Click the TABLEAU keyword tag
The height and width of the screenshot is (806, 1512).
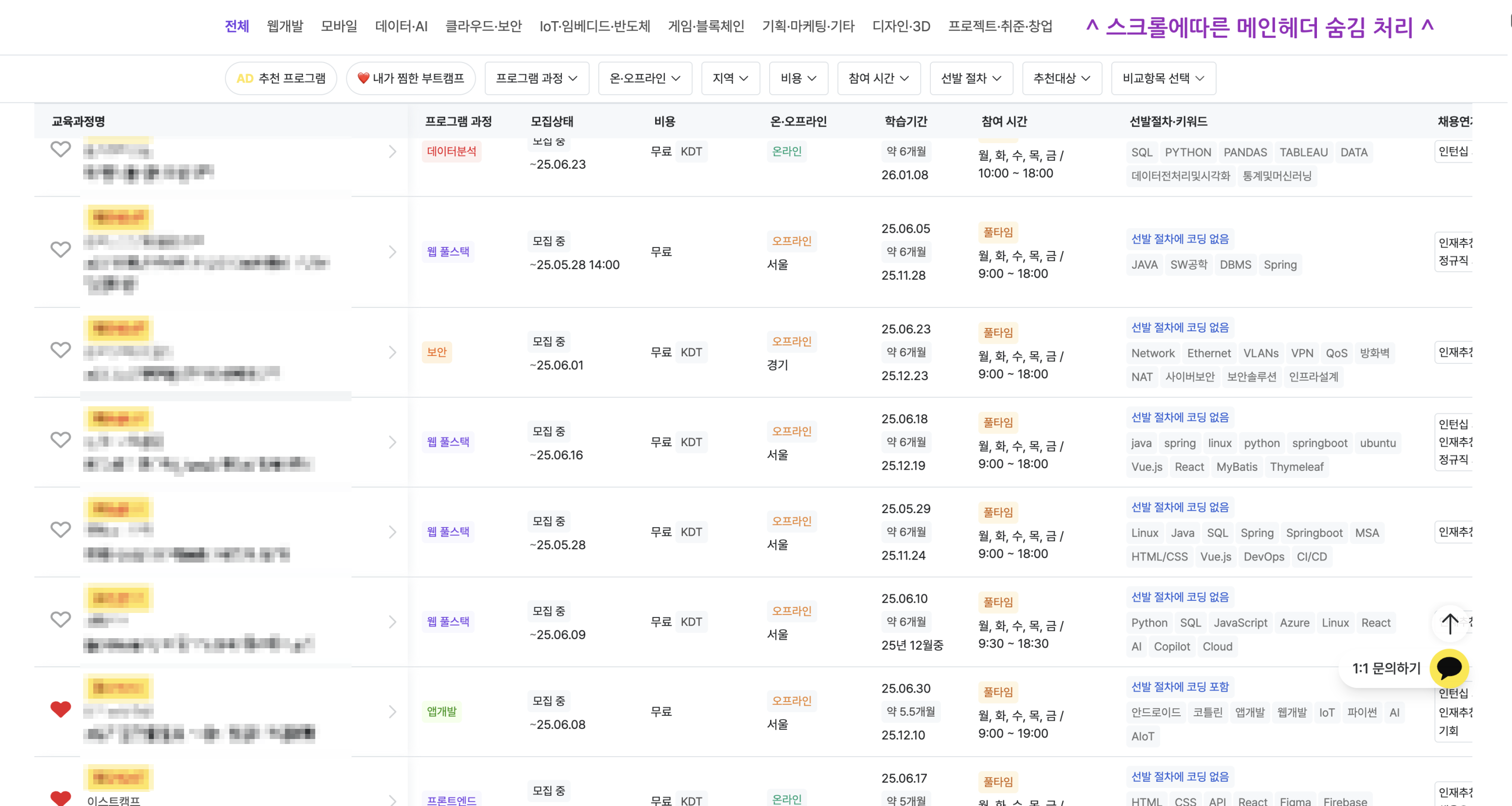[x=1303, y=152]
